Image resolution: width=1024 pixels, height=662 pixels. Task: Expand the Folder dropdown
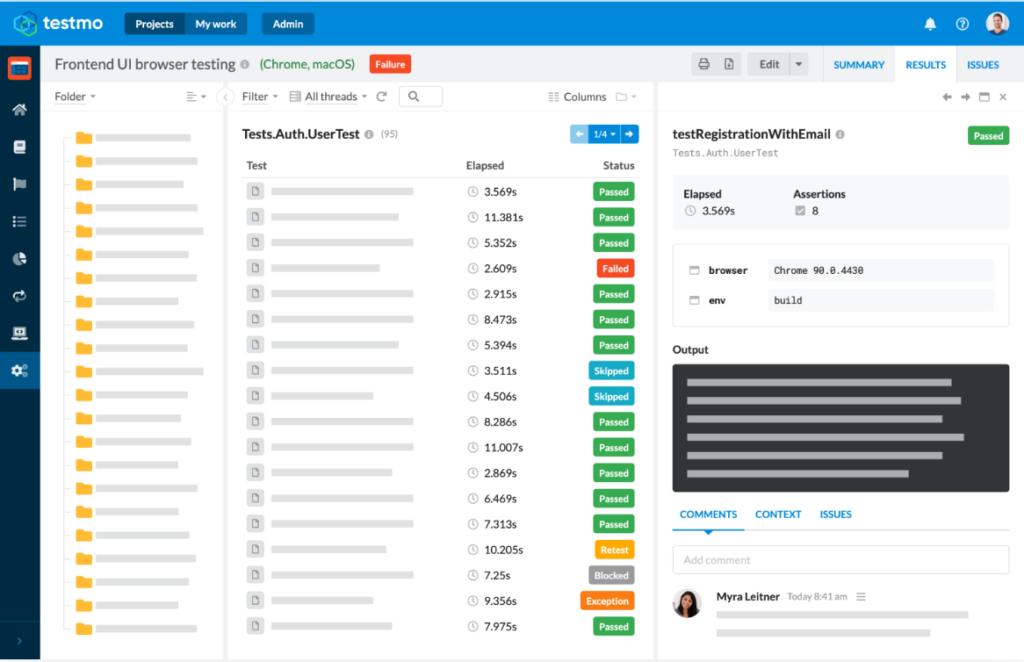pyautogui.click(x=72, y=96)
